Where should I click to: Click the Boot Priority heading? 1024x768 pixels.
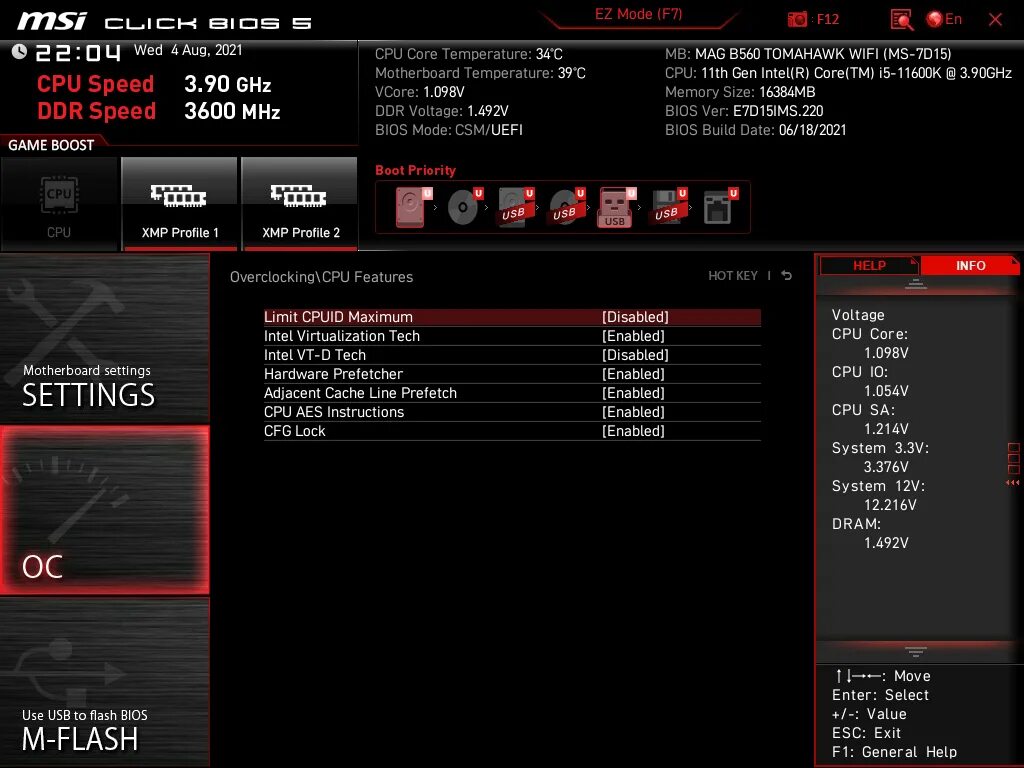pos(415,170)
